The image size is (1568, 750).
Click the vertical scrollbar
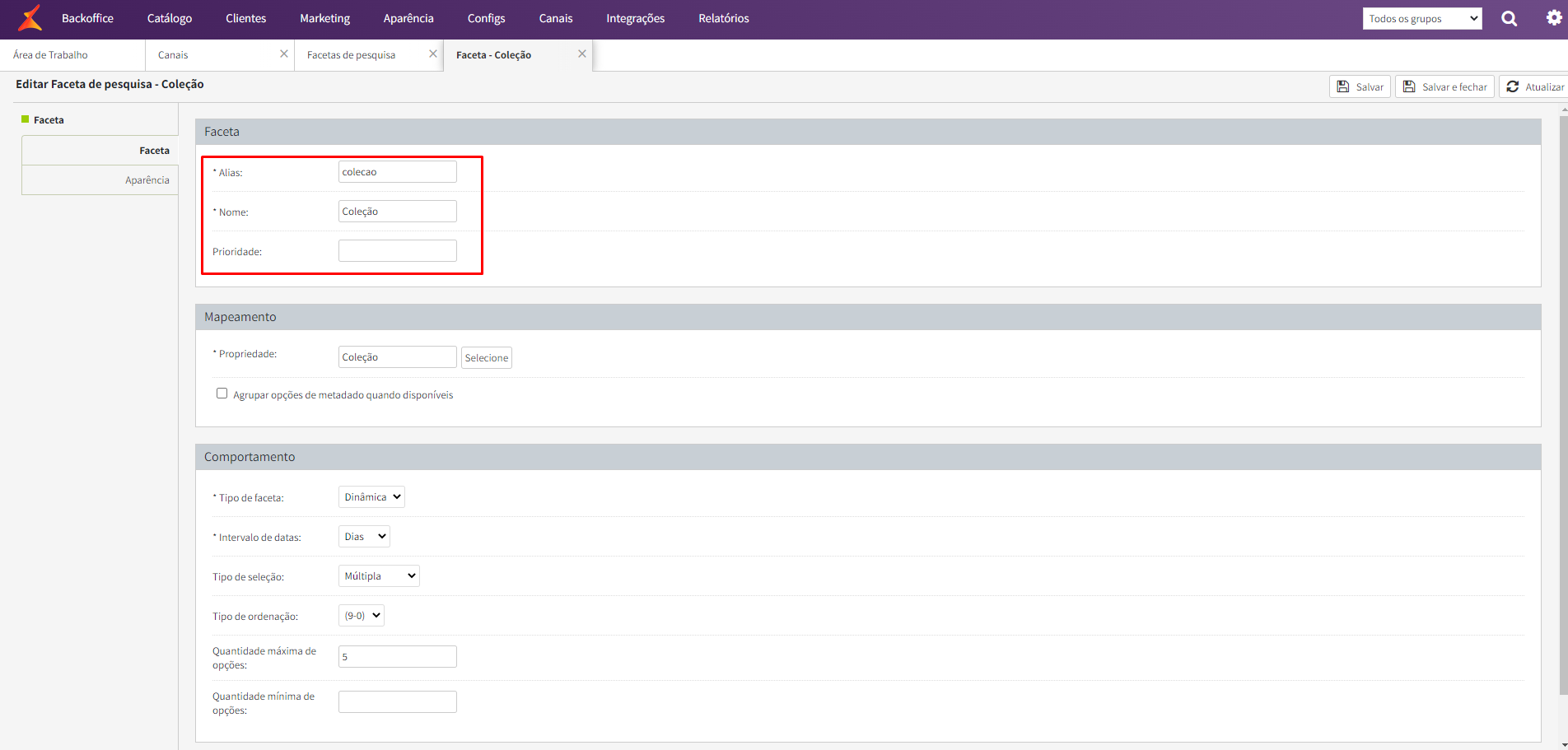click(1564, 403)
